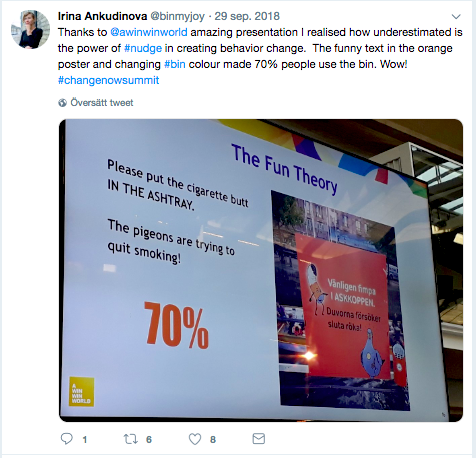Click the @binmyjoy handle

coord(178,16)
